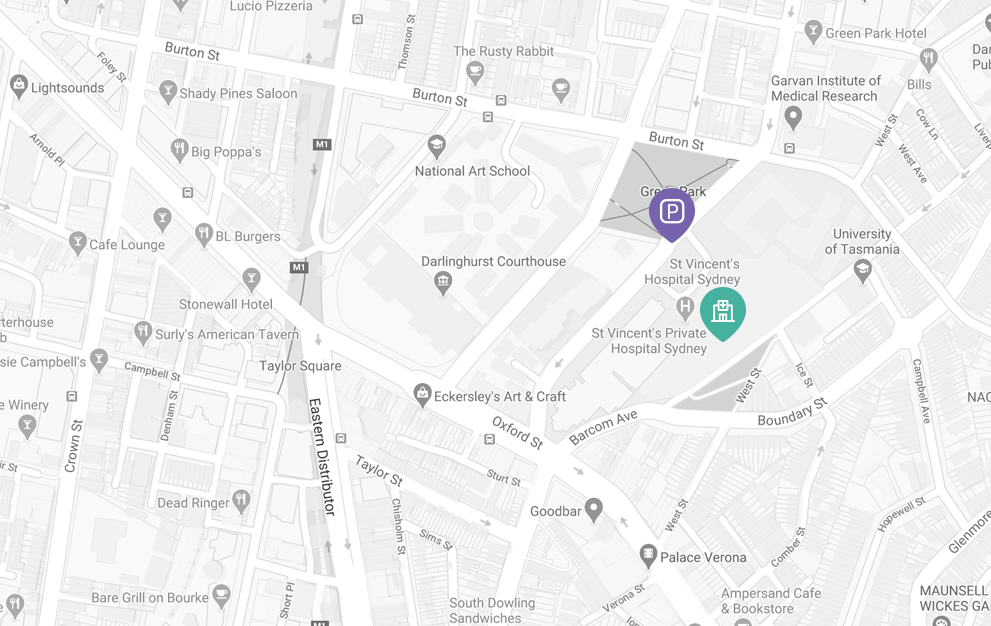This screenshot has width=991, height=626.
Task: Click the purple parking pin marker
Action: 672,214
